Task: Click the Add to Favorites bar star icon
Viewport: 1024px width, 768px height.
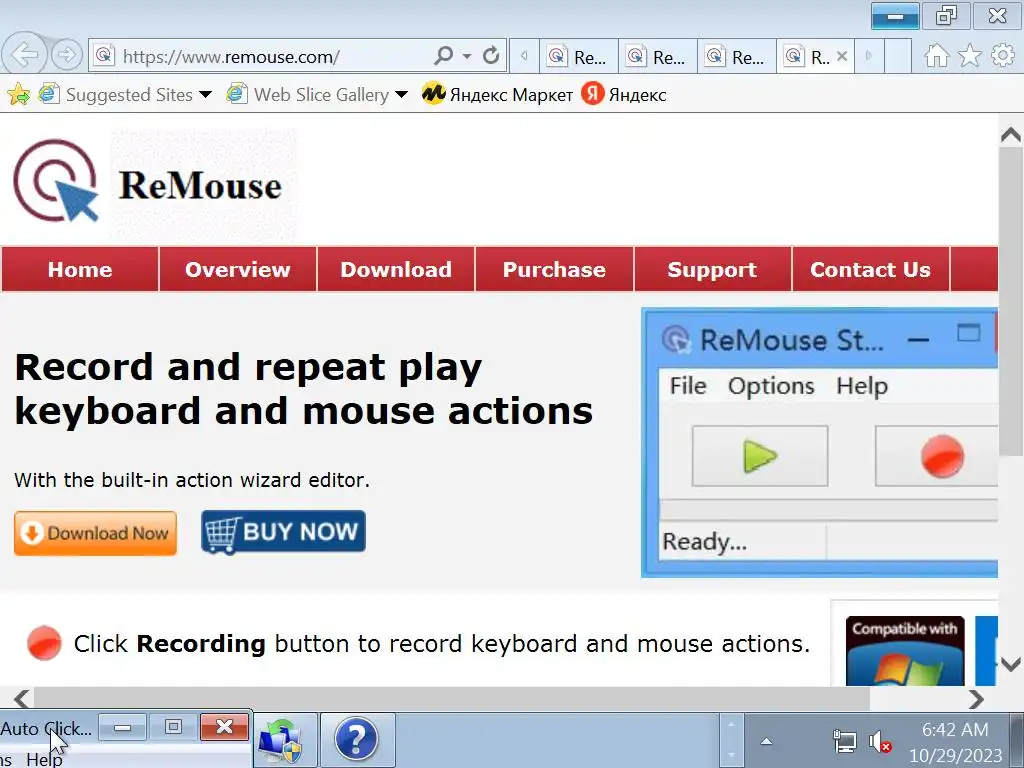Action: click(x=18, y=95)
